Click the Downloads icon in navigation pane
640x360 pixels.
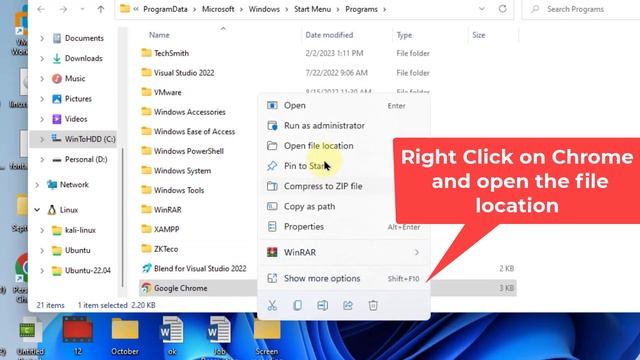click(57, 58)
